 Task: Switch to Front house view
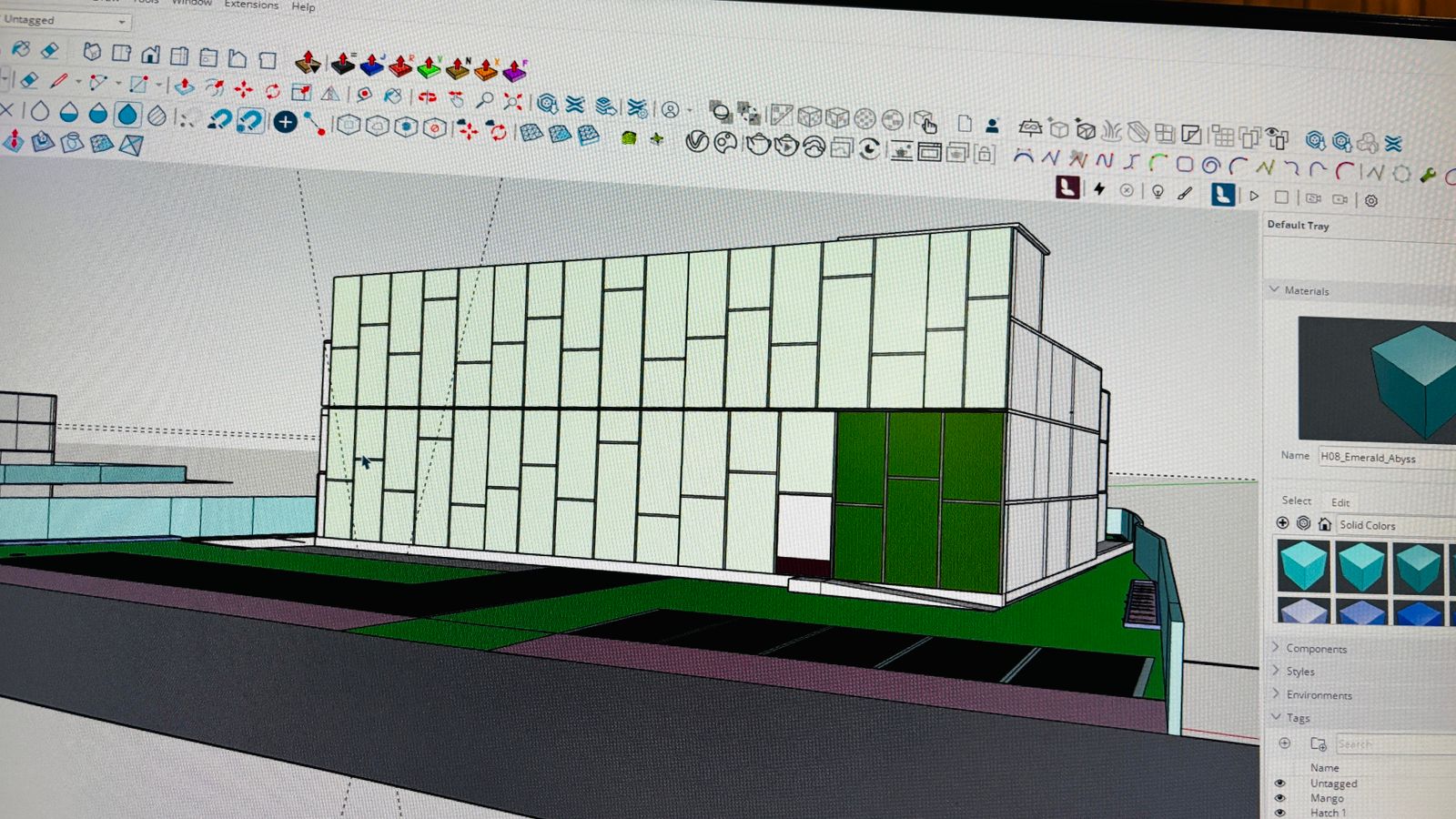(150, 54)
